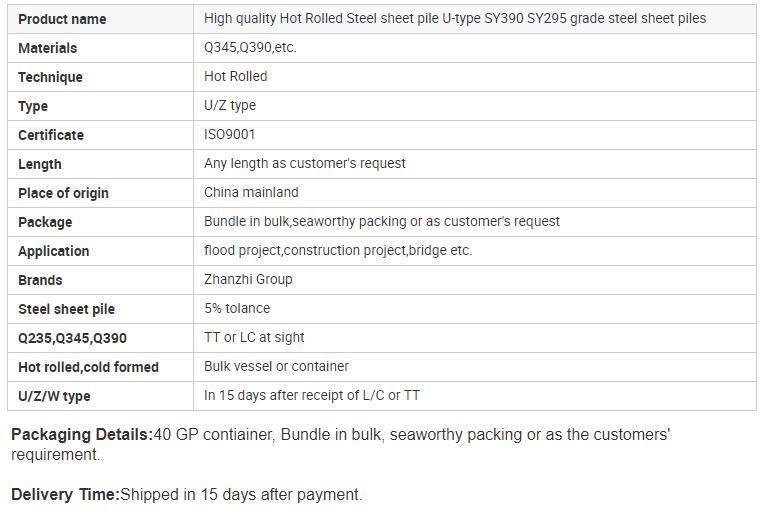Click the Materials row label
Image resolution: width=767 pixels, height=515 pixels.
tap(47, 48)
